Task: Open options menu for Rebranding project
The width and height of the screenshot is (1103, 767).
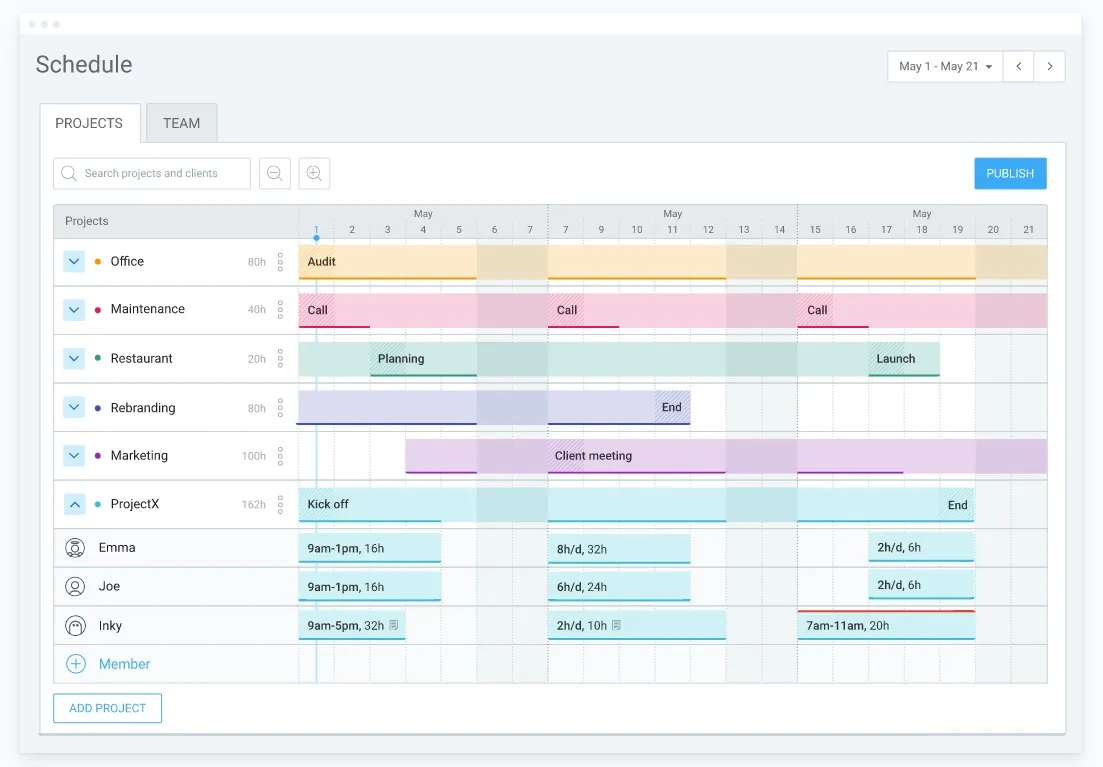Action: coord(280,408)
